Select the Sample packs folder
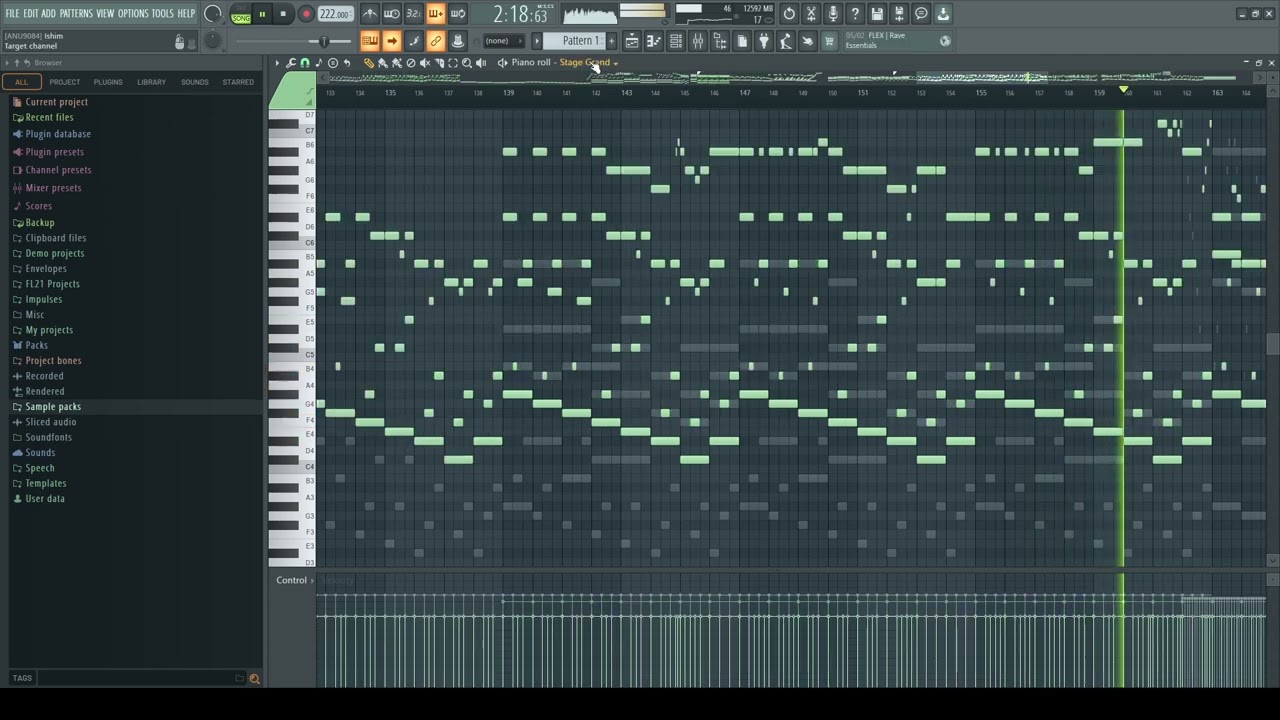The image size is (1280, 720). click(x=53, y=407)
